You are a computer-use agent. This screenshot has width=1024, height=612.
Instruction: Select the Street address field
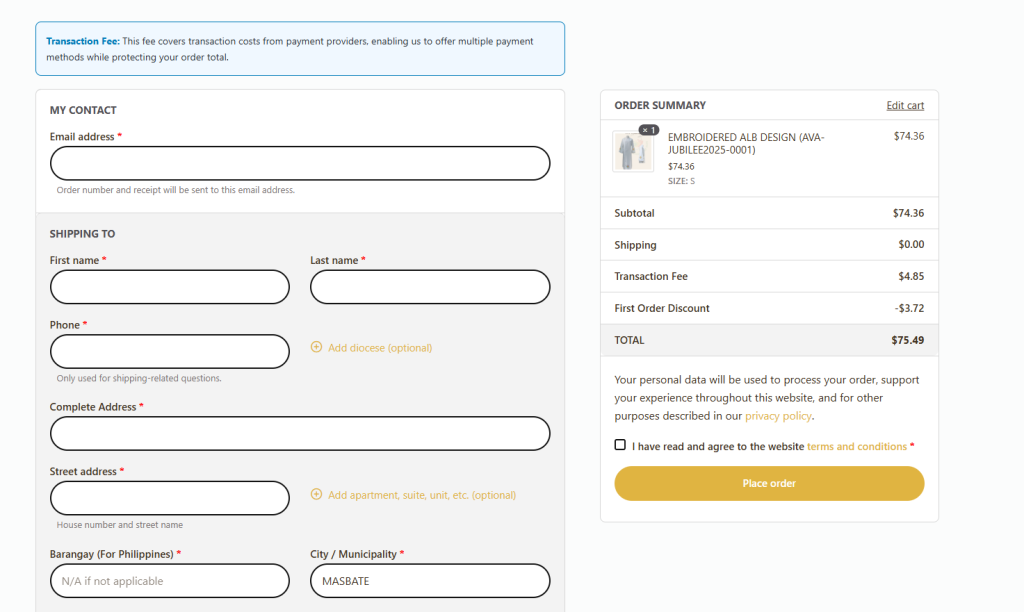170,498
